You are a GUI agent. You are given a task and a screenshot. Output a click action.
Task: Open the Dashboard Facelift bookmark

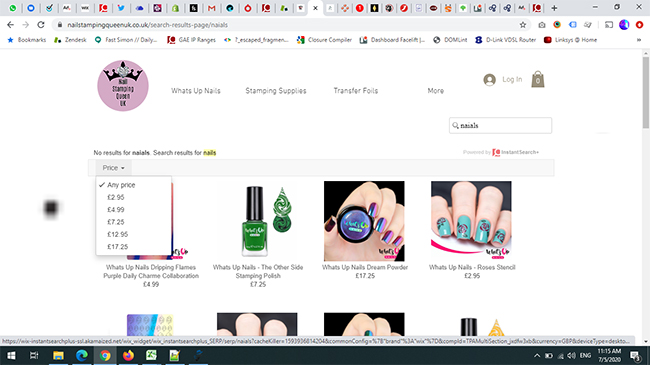[x=392, y=40]
